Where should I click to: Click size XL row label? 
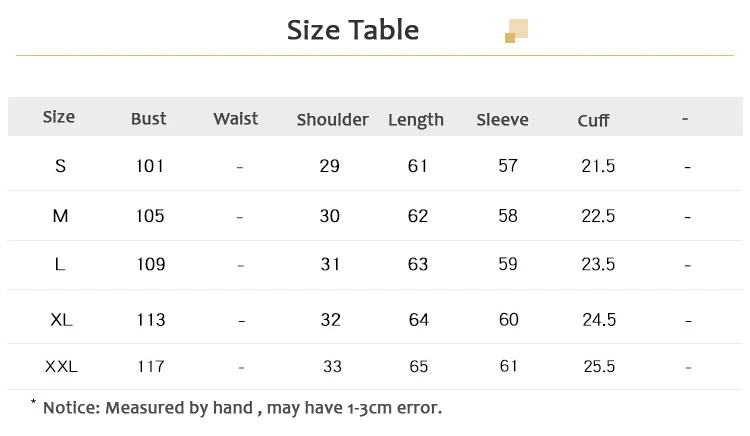(61, 319)
